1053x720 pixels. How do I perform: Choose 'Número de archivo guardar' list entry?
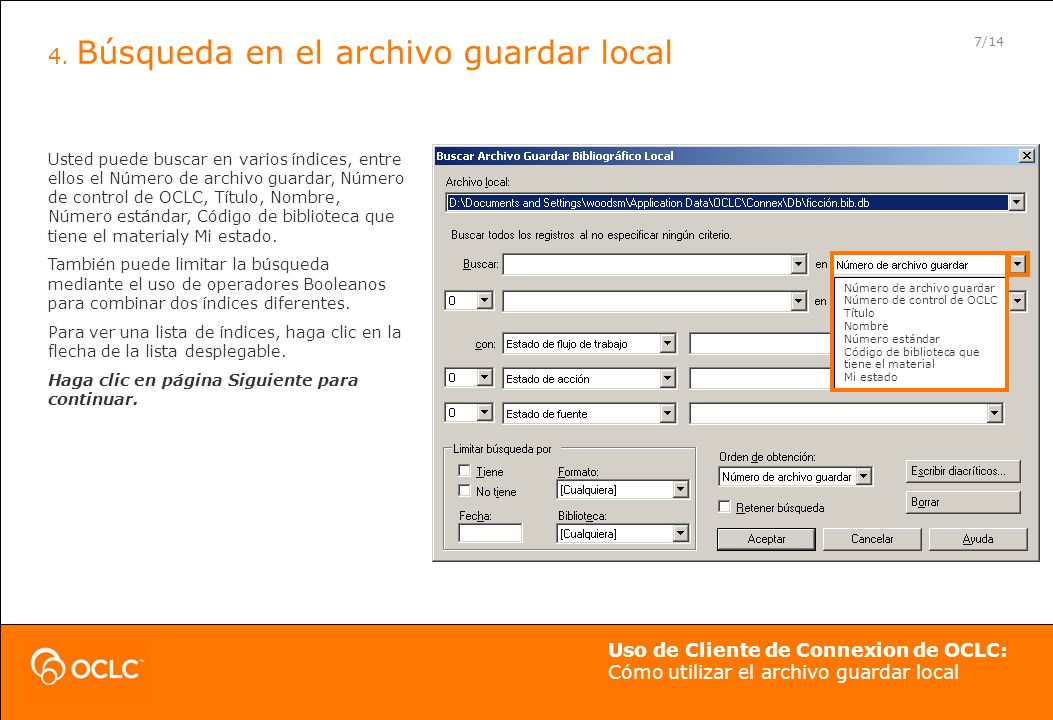point(919,287)
